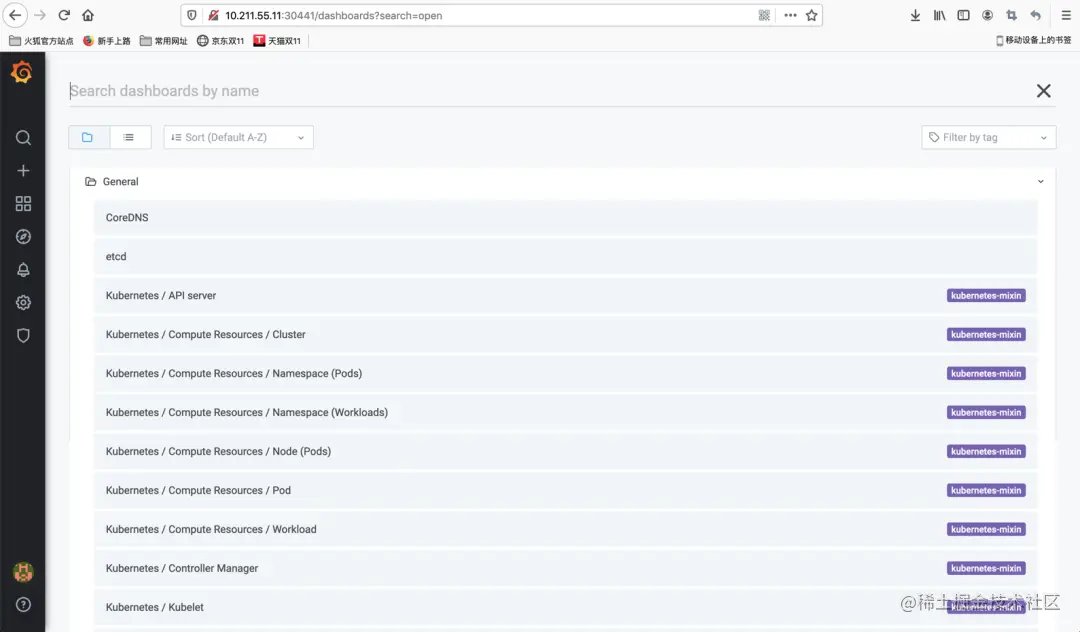
Task: Select the kubernetes-mixin tag on the Node (Pods) row
Action: [986, 452]
